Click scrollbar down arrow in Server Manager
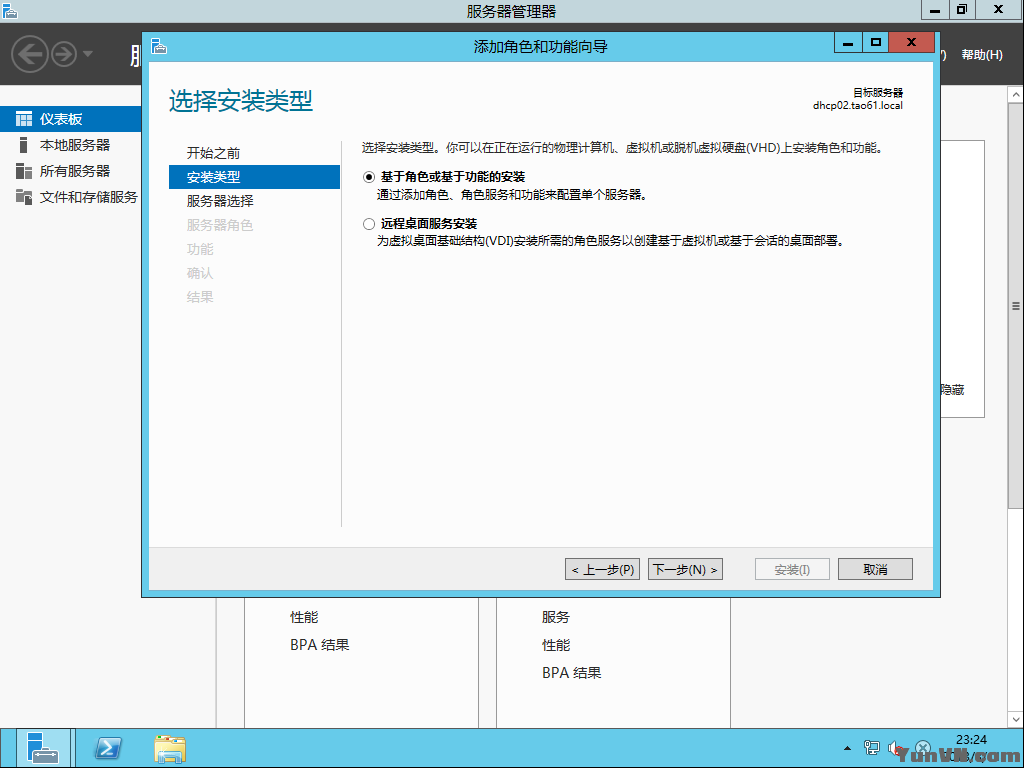The image size is (1024, 768). [1016, 720]
